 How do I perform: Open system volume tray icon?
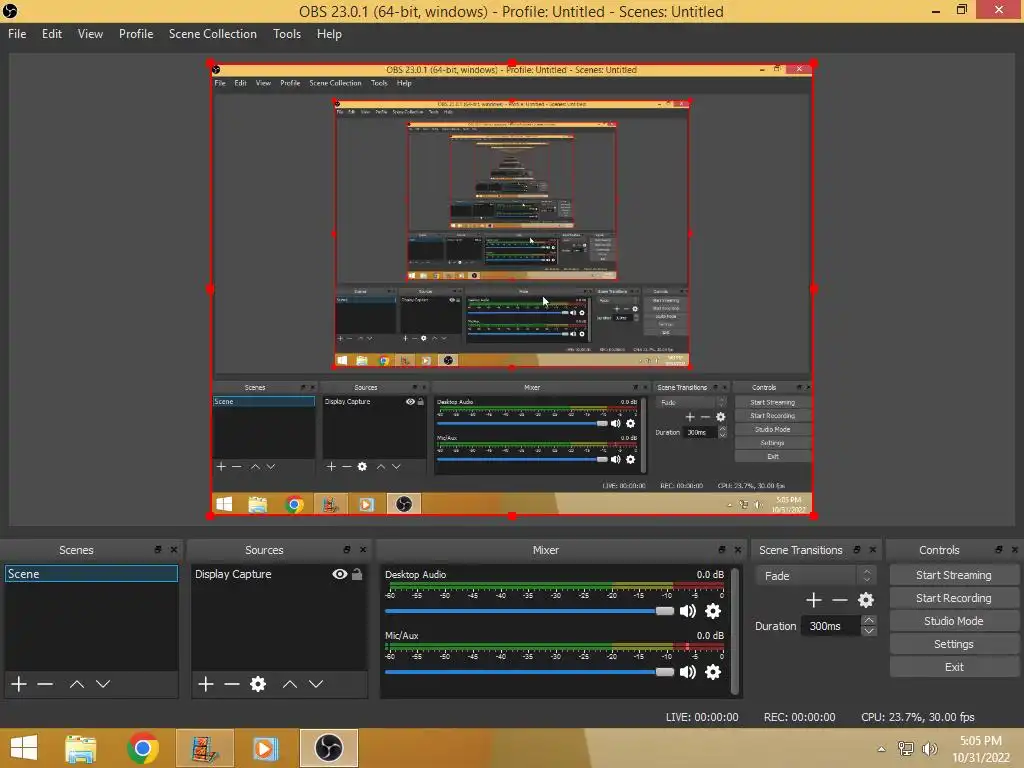coord(929,749)
